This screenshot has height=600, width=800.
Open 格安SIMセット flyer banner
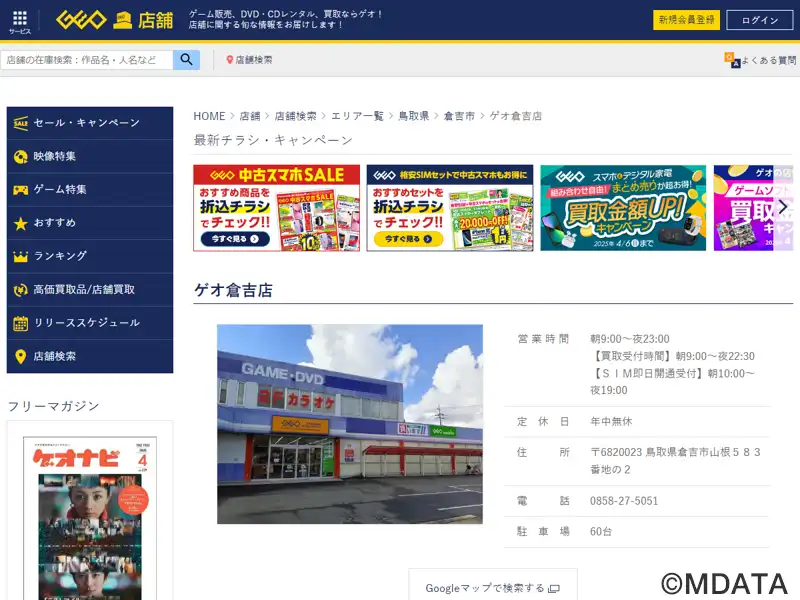coord(450,208)
